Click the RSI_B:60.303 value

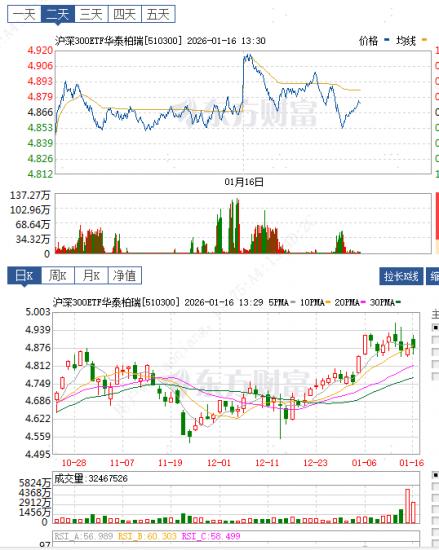(x=147, y=536)
